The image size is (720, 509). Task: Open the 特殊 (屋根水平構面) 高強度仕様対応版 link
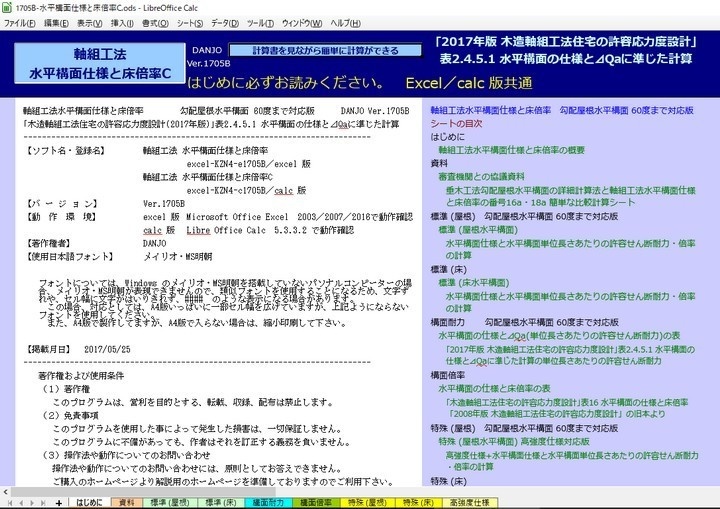tap(514, 441)
